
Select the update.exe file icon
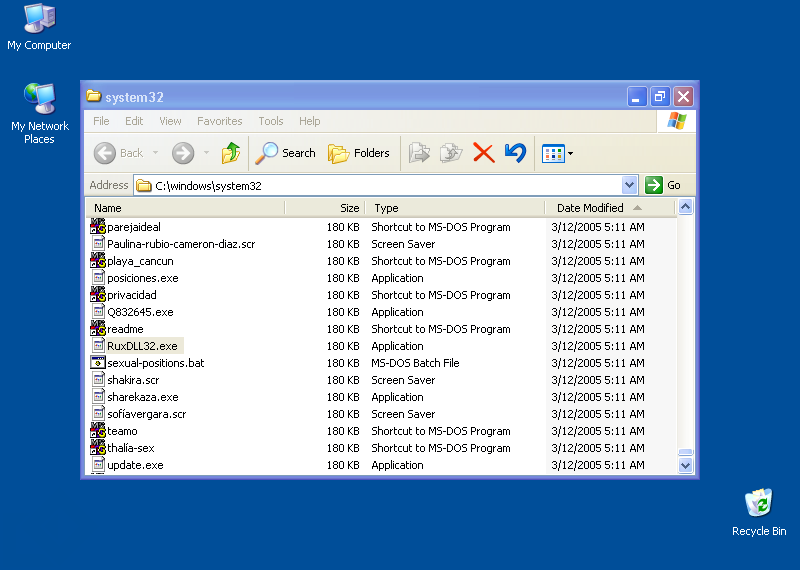click(98, 464)
